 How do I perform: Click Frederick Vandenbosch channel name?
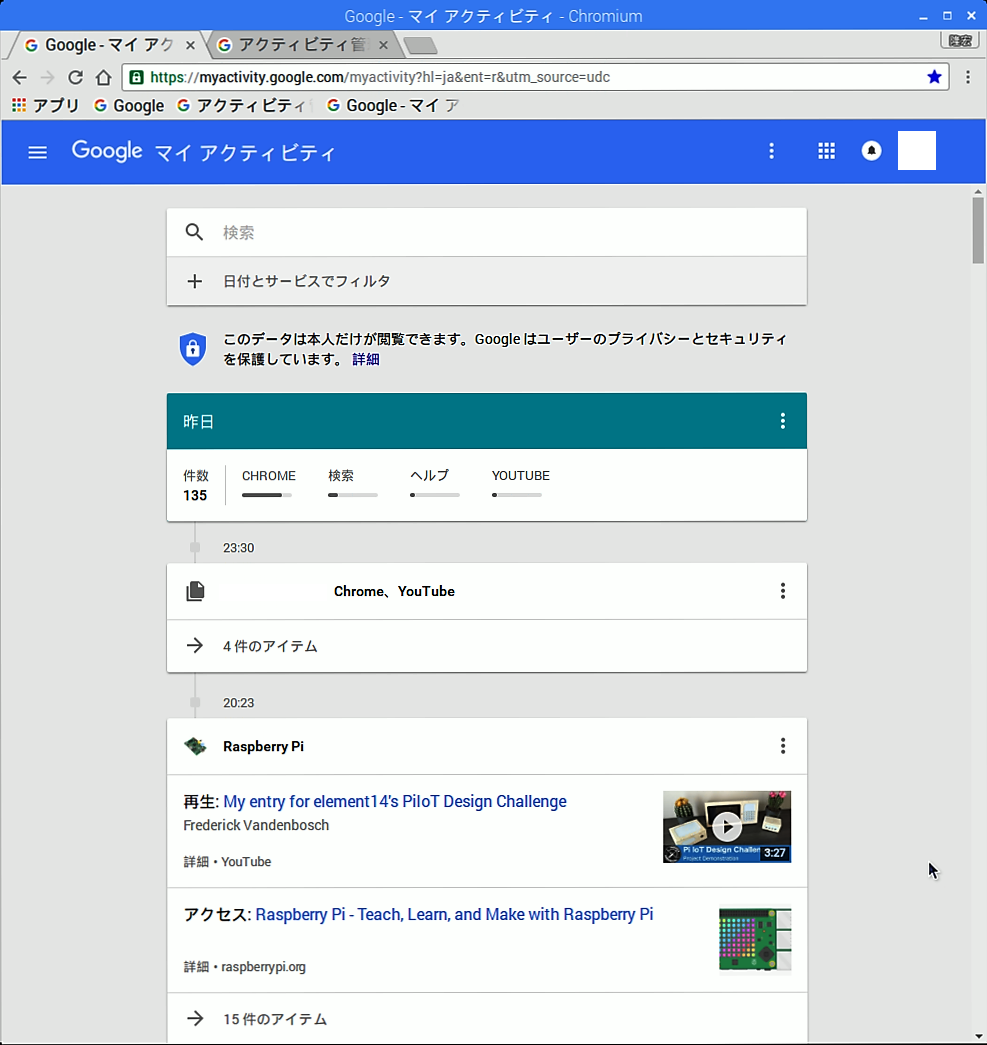pyautogui.click(x=256, y=825)
